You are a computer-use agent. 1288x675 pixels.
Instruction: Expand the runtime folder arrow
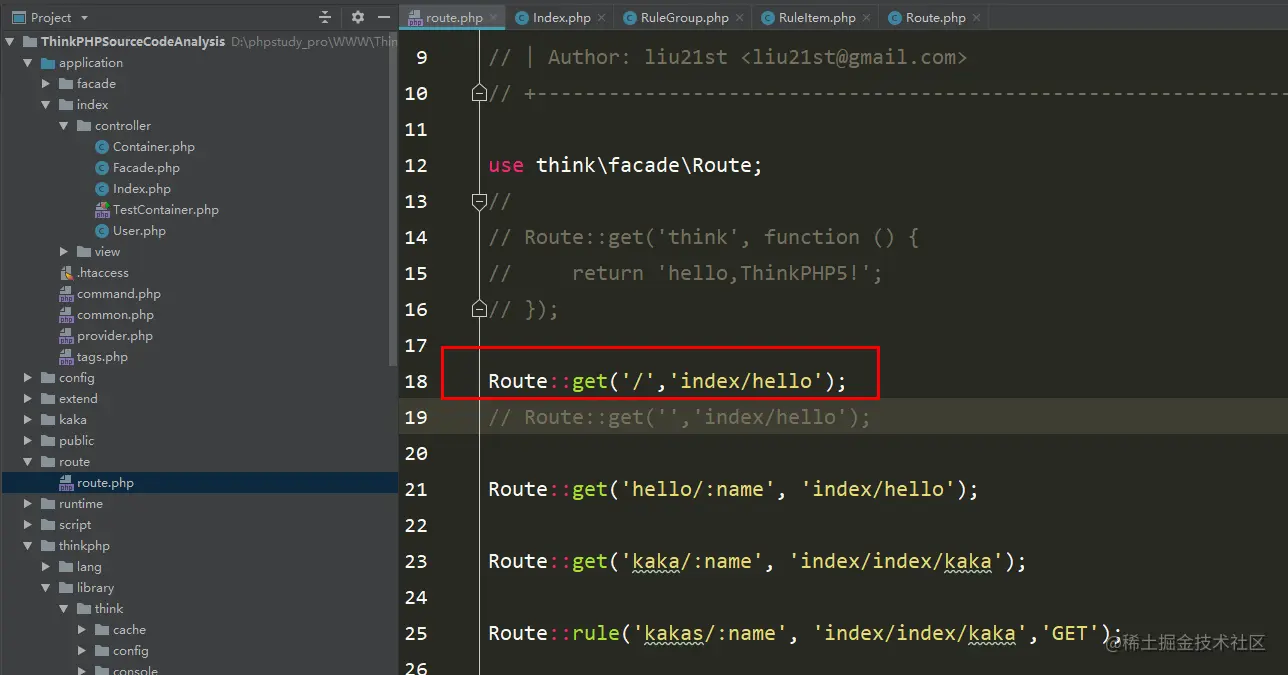(28, 504)
